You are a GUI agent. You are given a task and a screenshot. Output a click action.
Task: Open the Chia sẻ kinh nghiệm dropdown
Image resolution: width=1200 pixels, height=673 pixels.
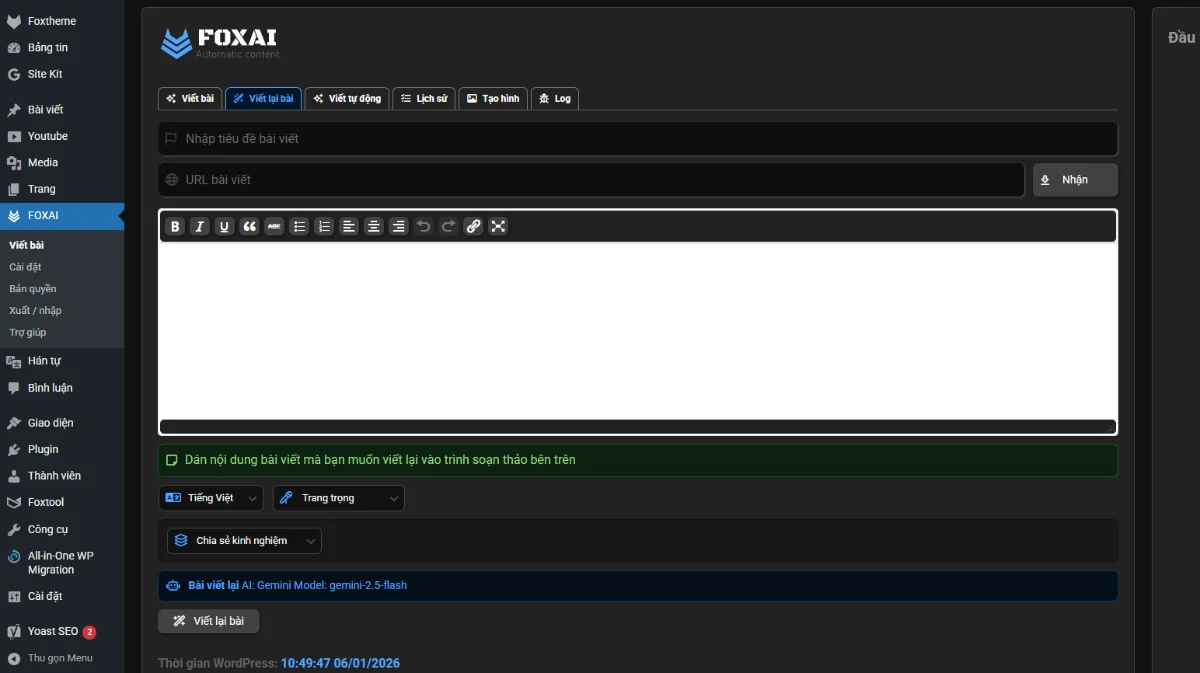pos(243,540)
